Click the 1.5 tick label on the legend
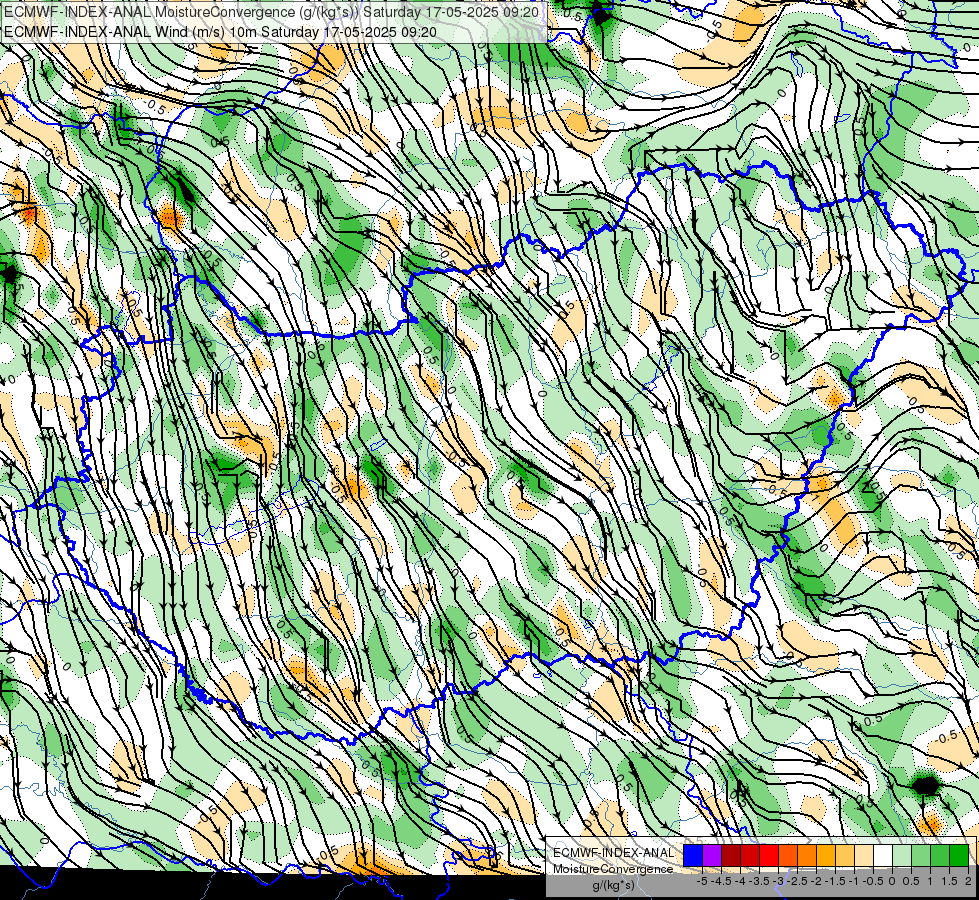Viewport: 979px width, 900px height. coord(950,881)
